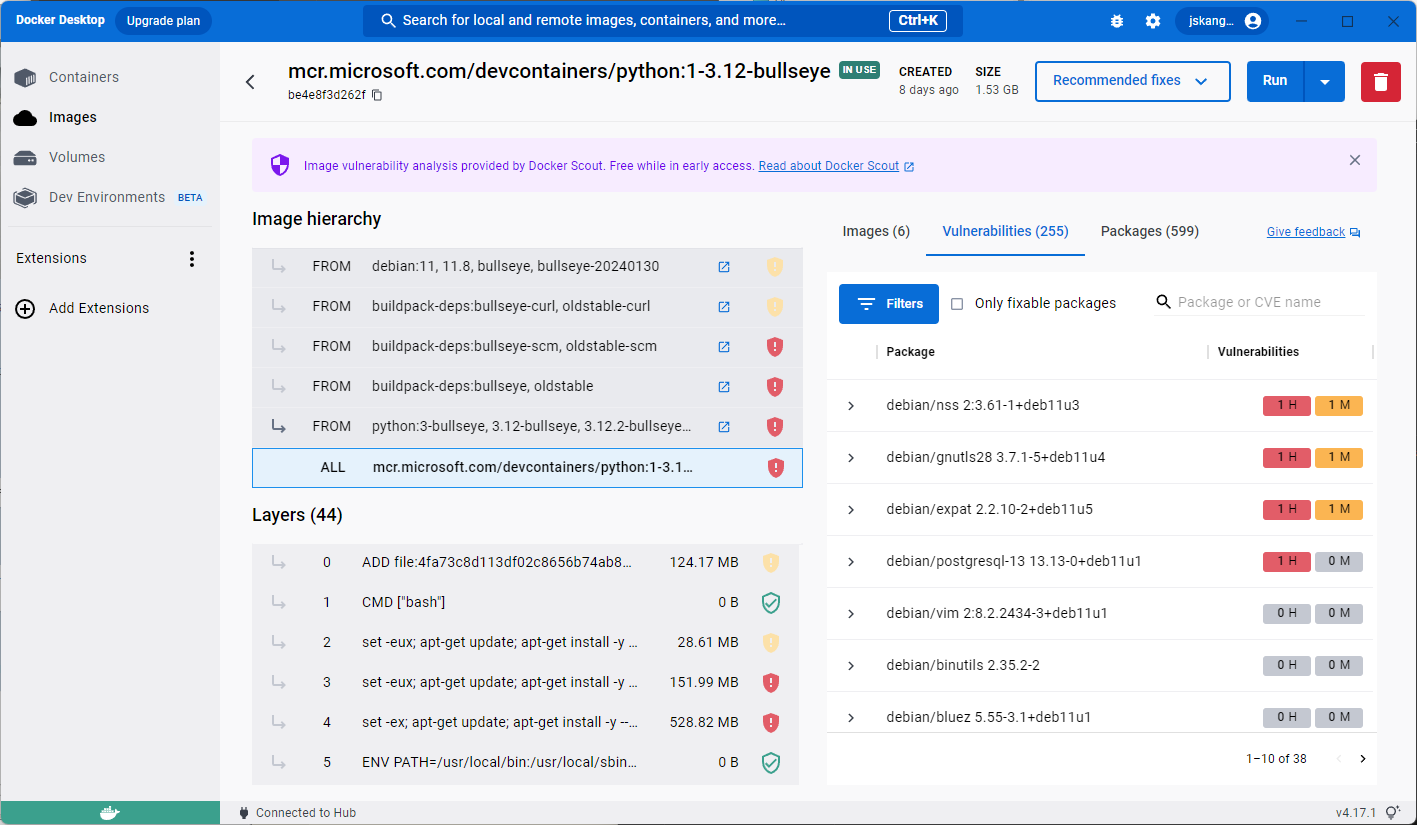Viewport: 1417px width, 825px height.
Task: Expand the debian/expat package row
Action: pyautogui.click(x=851, y=510)
